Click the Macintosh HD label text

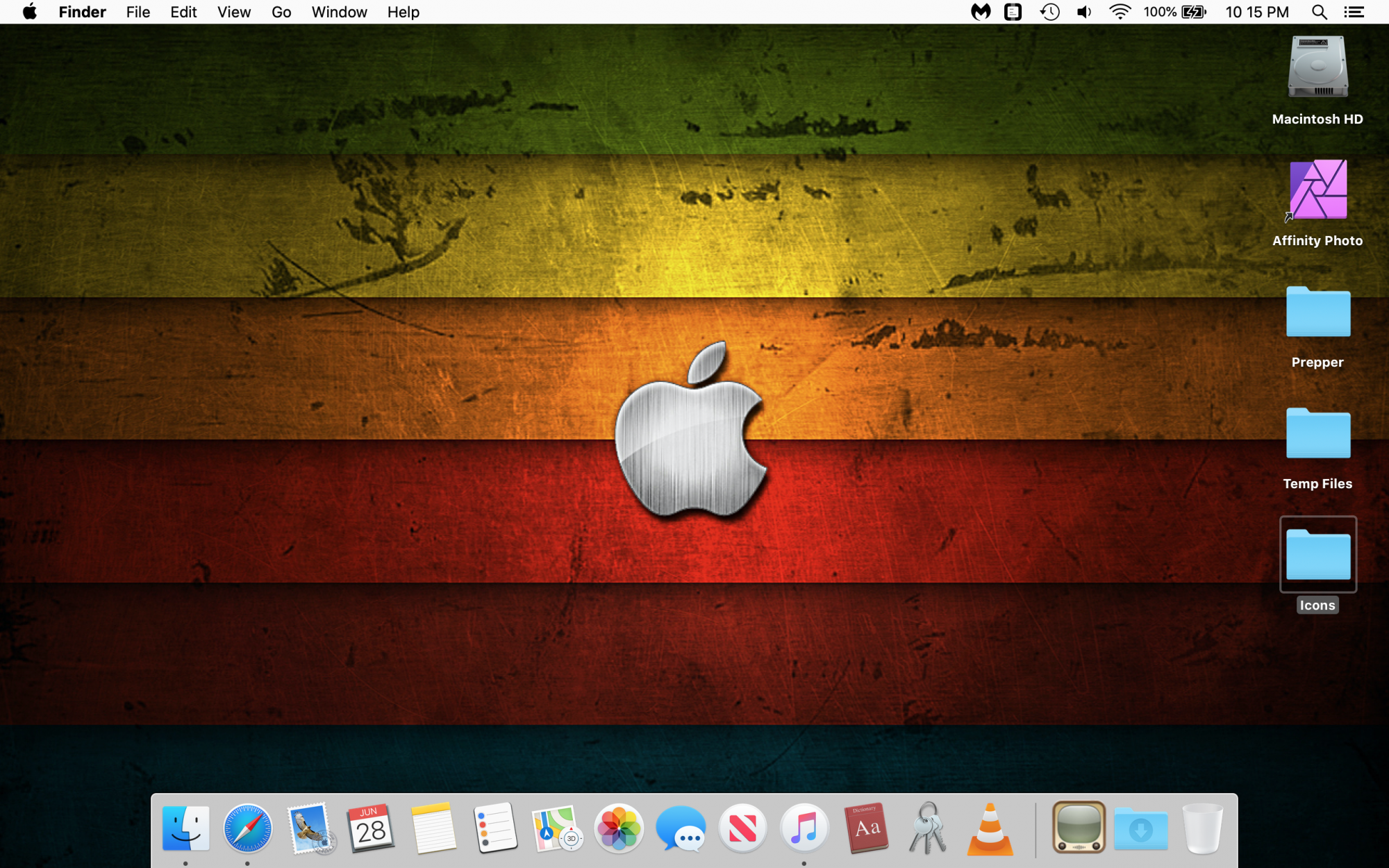pyautogui.click(x=1317, y=119)
